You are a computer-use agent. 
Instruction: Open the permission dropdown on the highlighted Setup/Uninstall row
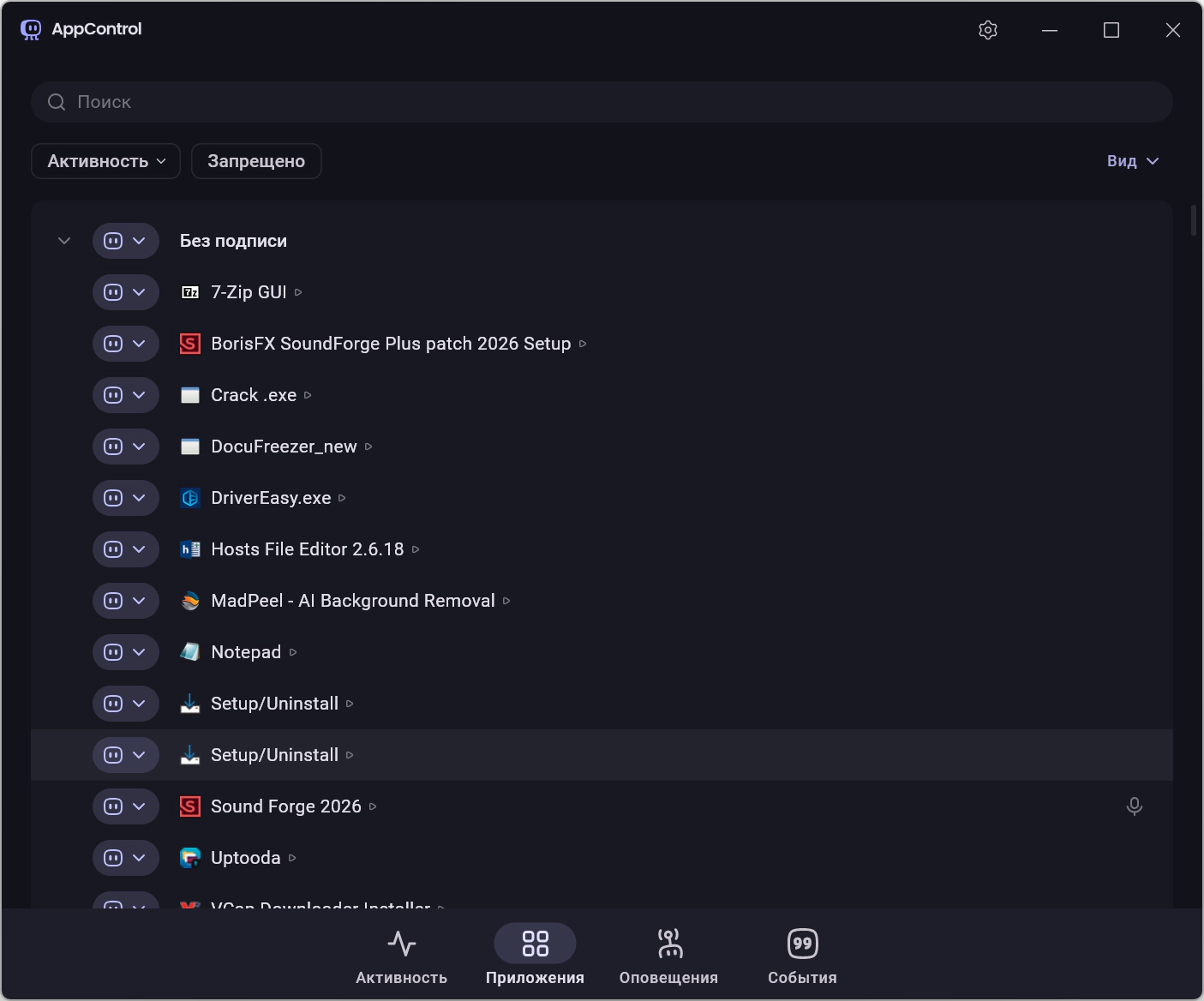(x=126, y=755)
